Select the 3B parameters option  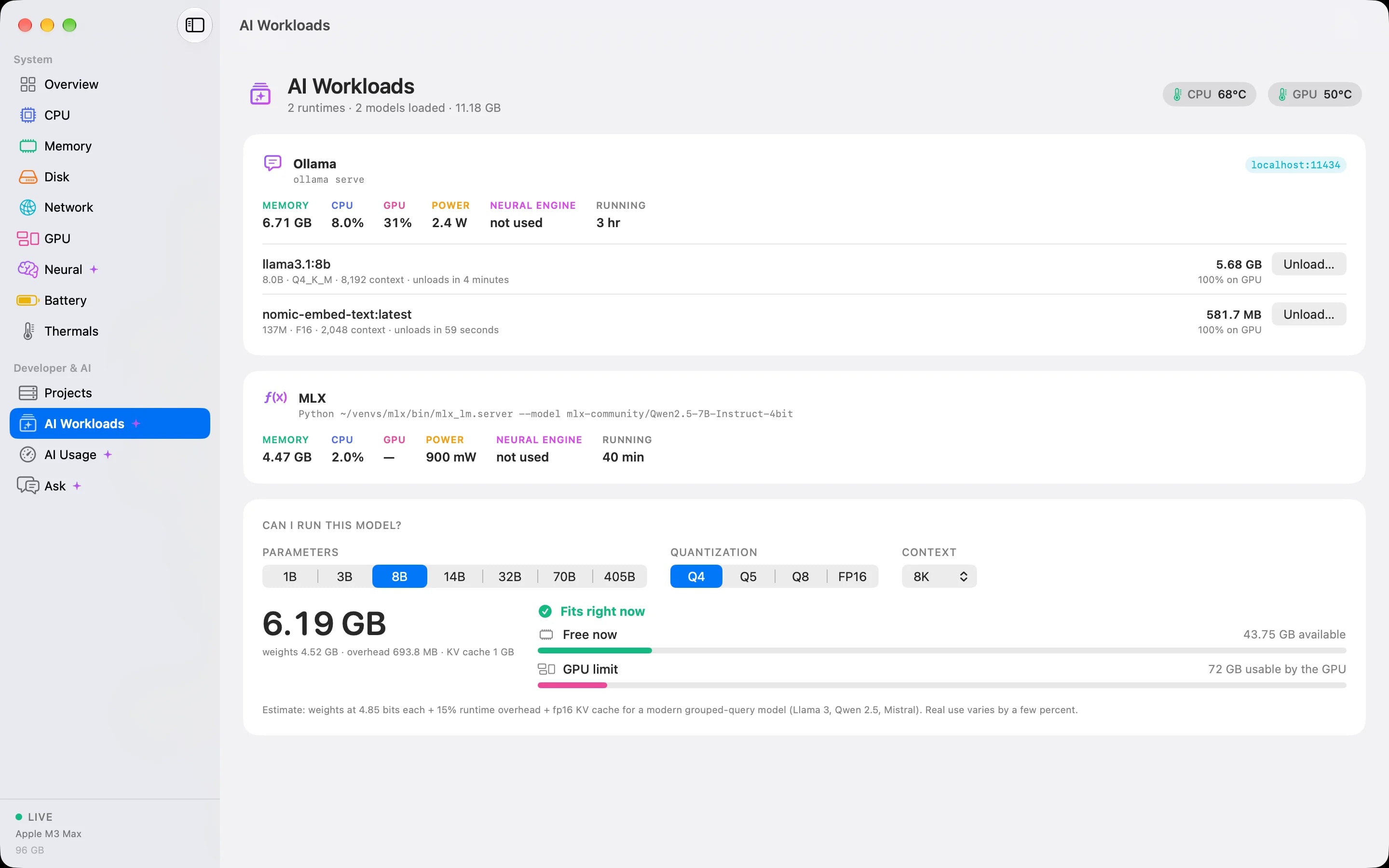344,576
